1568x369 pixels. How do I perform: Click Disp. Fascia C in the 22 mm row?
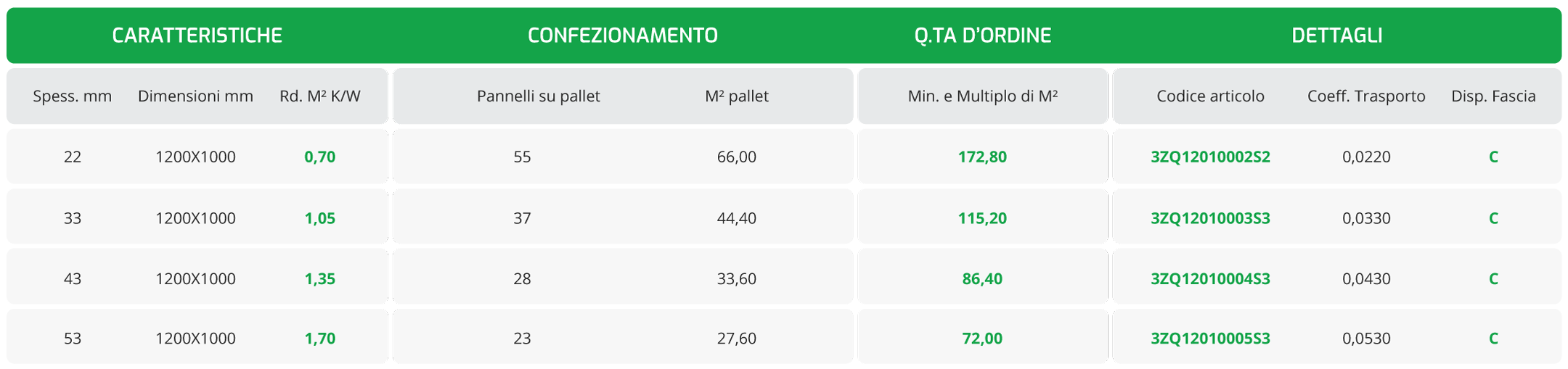pyautogui.click(x=1493, y=157)
